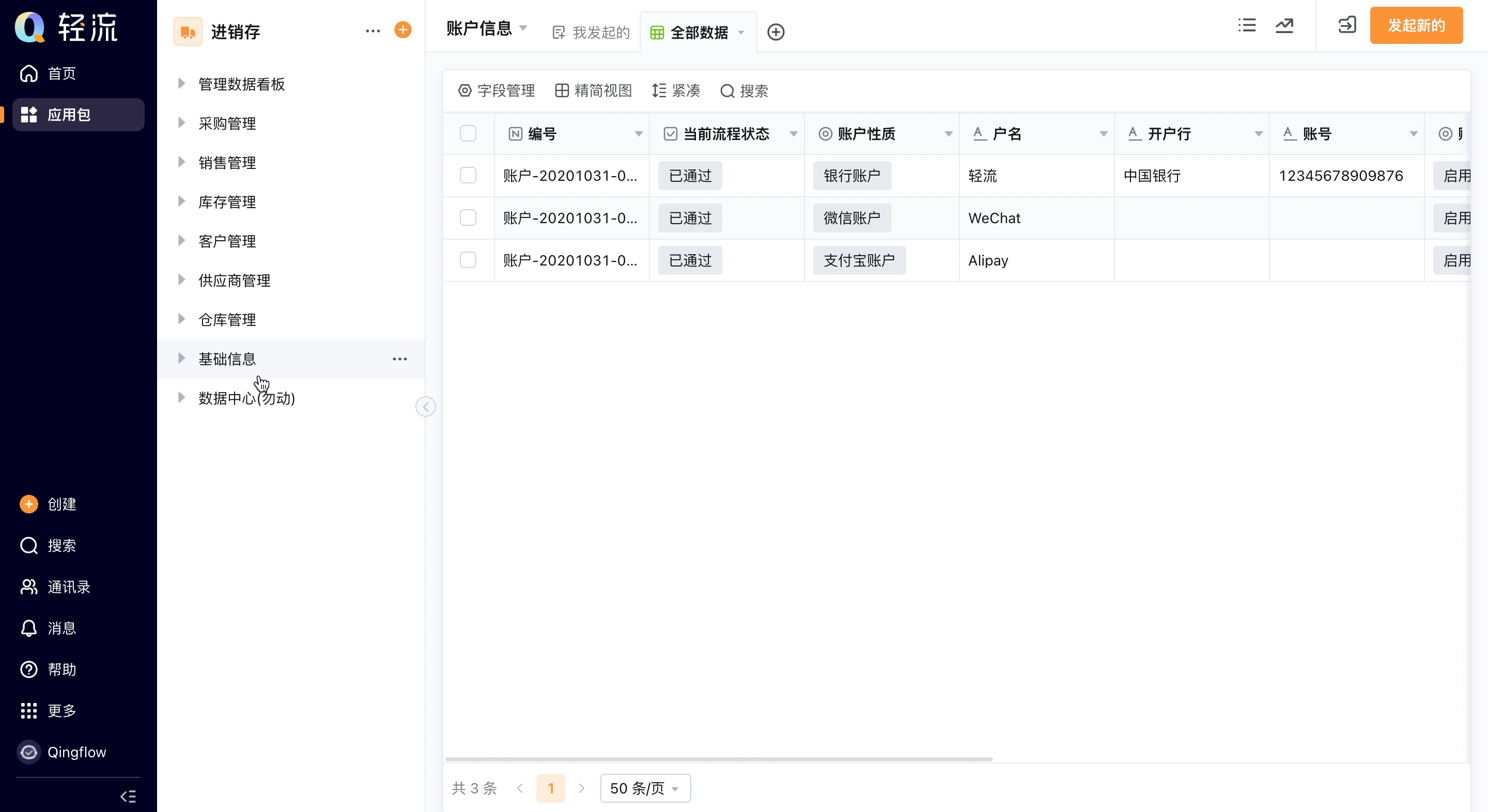Go to page 1
1488x812 pixels.
[x=550, y=788]
